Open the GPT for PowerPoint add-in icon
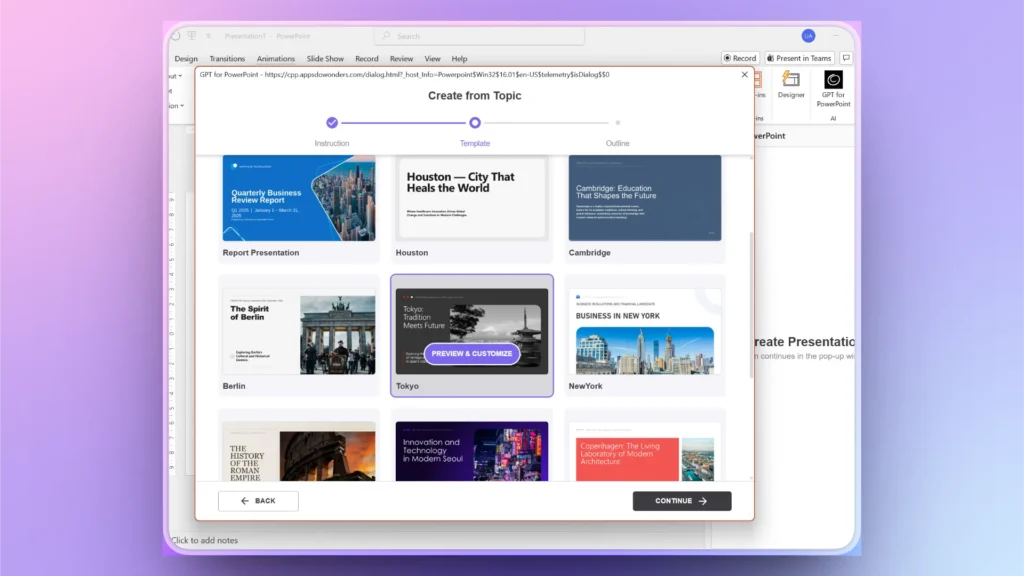This screenshot has width=1024, height=576. coord(833,88)
